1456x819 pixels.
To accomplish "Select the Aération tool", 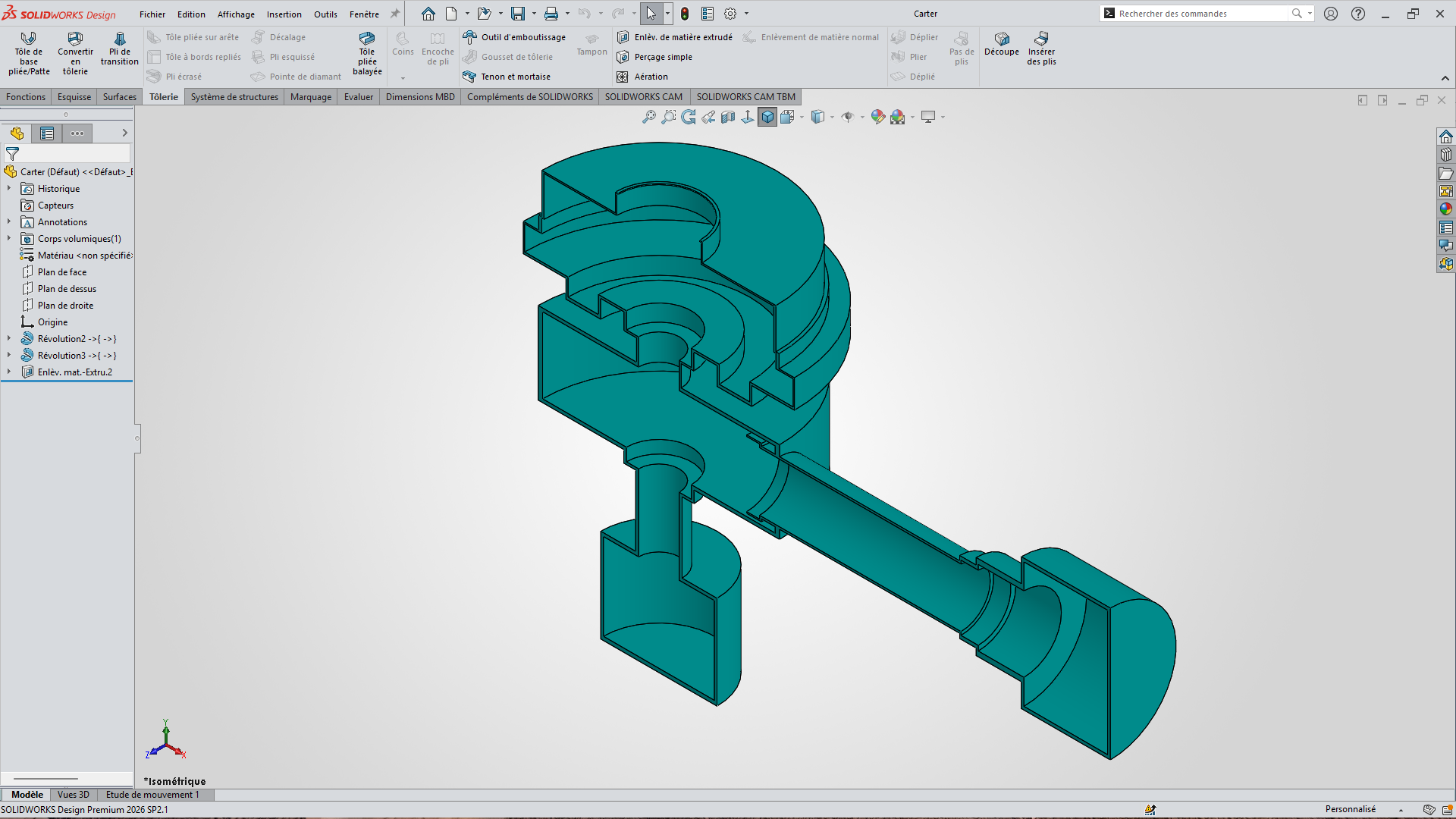I will tap(643, 77).
